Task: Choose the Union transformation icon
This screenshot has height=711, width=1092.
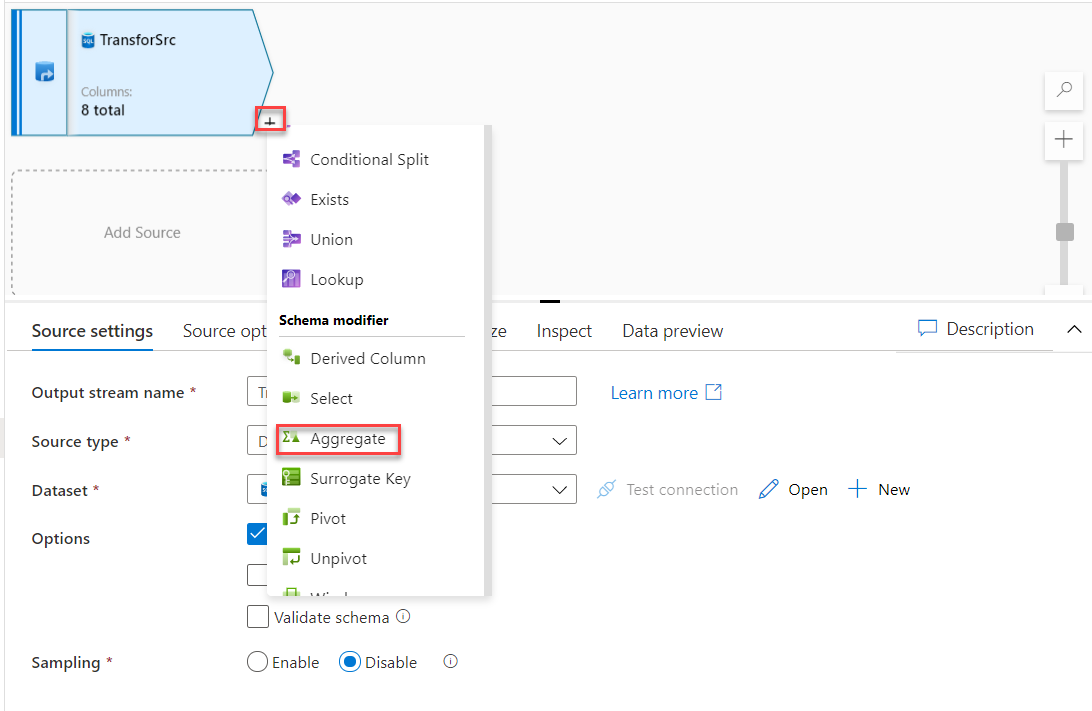Action: [291, 239]
